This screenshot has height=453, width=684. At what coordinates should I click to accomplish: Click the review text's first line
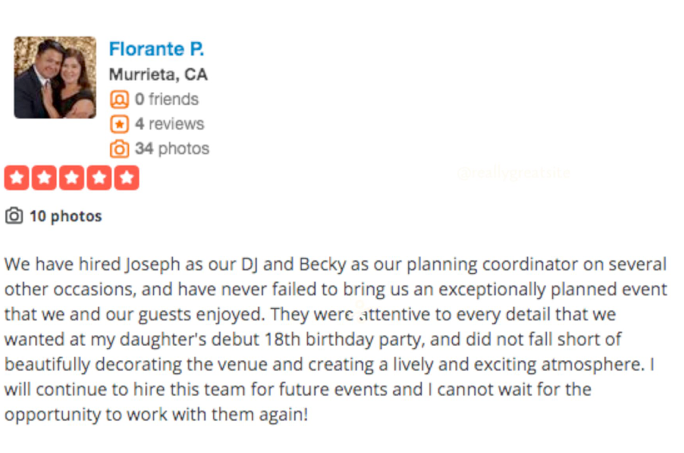pyautogui.click(x=335, y=264)
